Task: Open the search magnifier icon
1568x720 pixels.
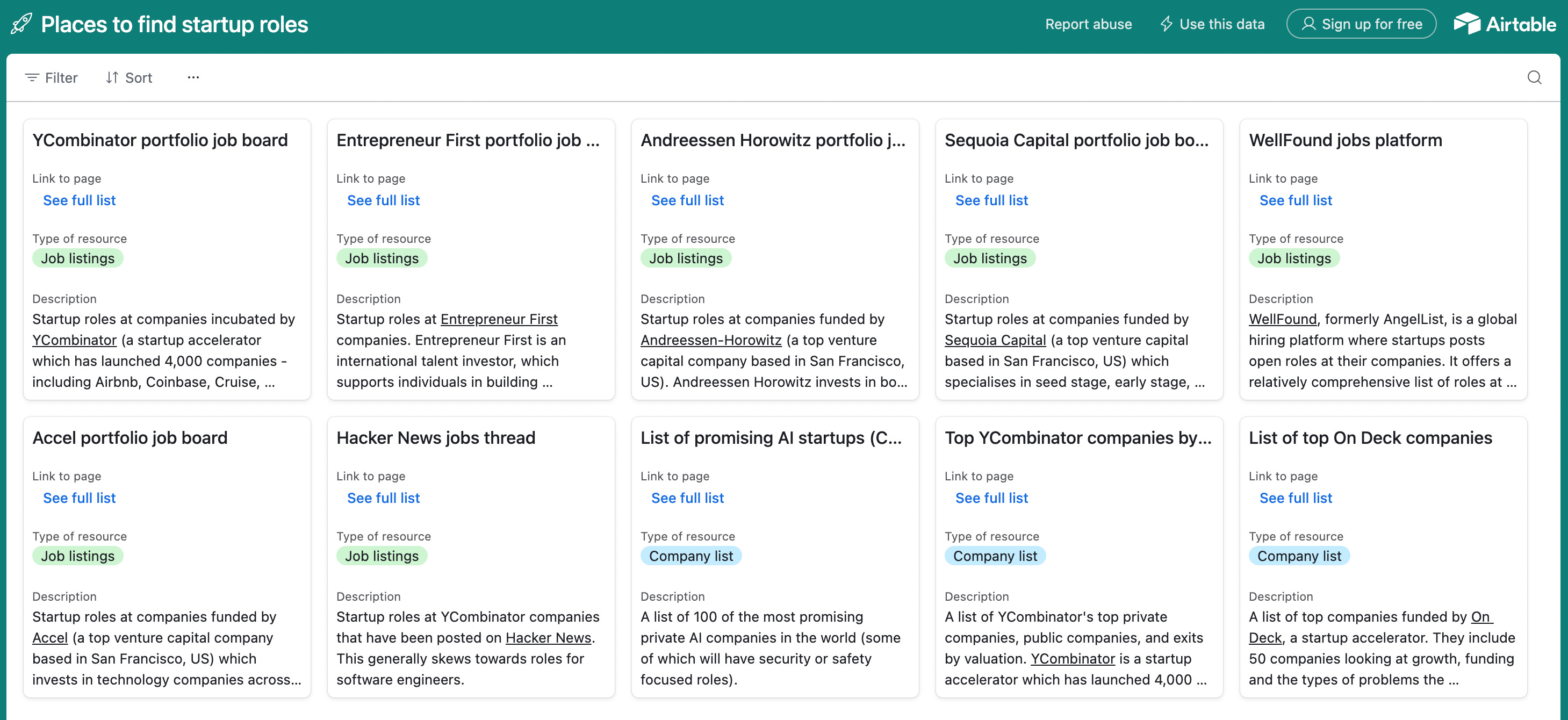Action: pyautogui.click(x=1535, y=77)
